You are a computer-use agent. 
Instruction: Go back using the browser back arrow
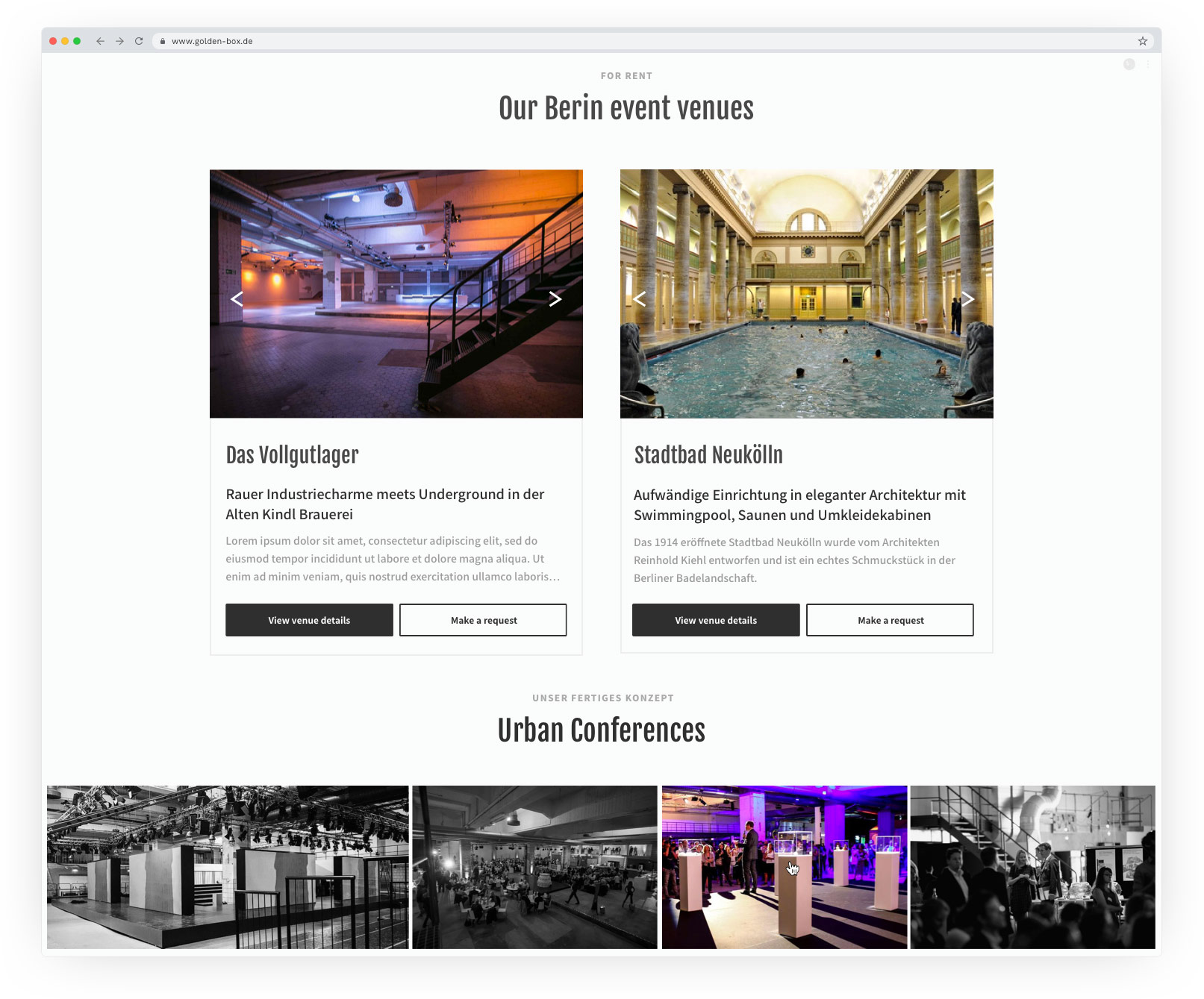pyautogui.click(x=100, y=41)
